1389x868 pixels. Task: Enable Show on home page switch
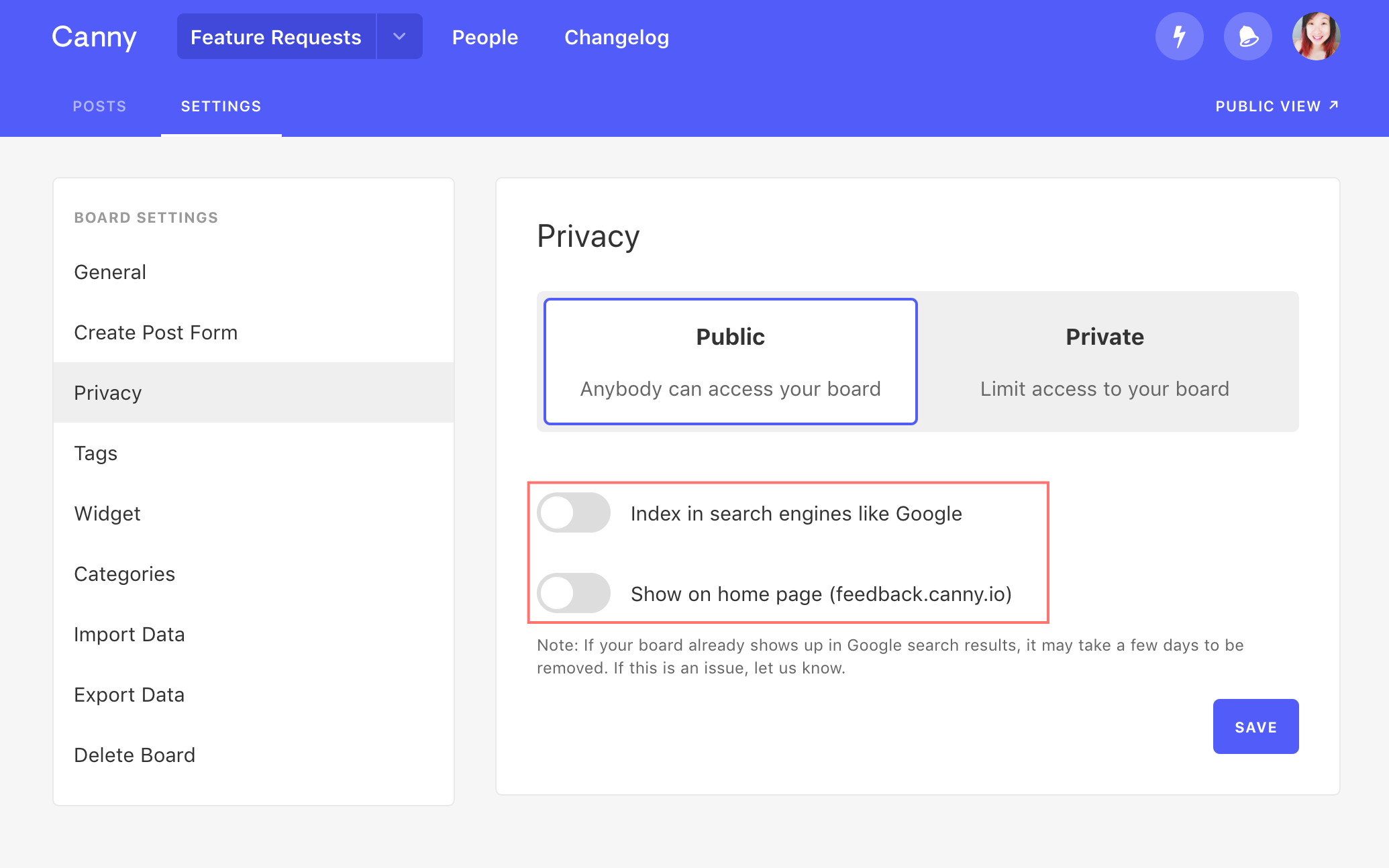point(574,593)
